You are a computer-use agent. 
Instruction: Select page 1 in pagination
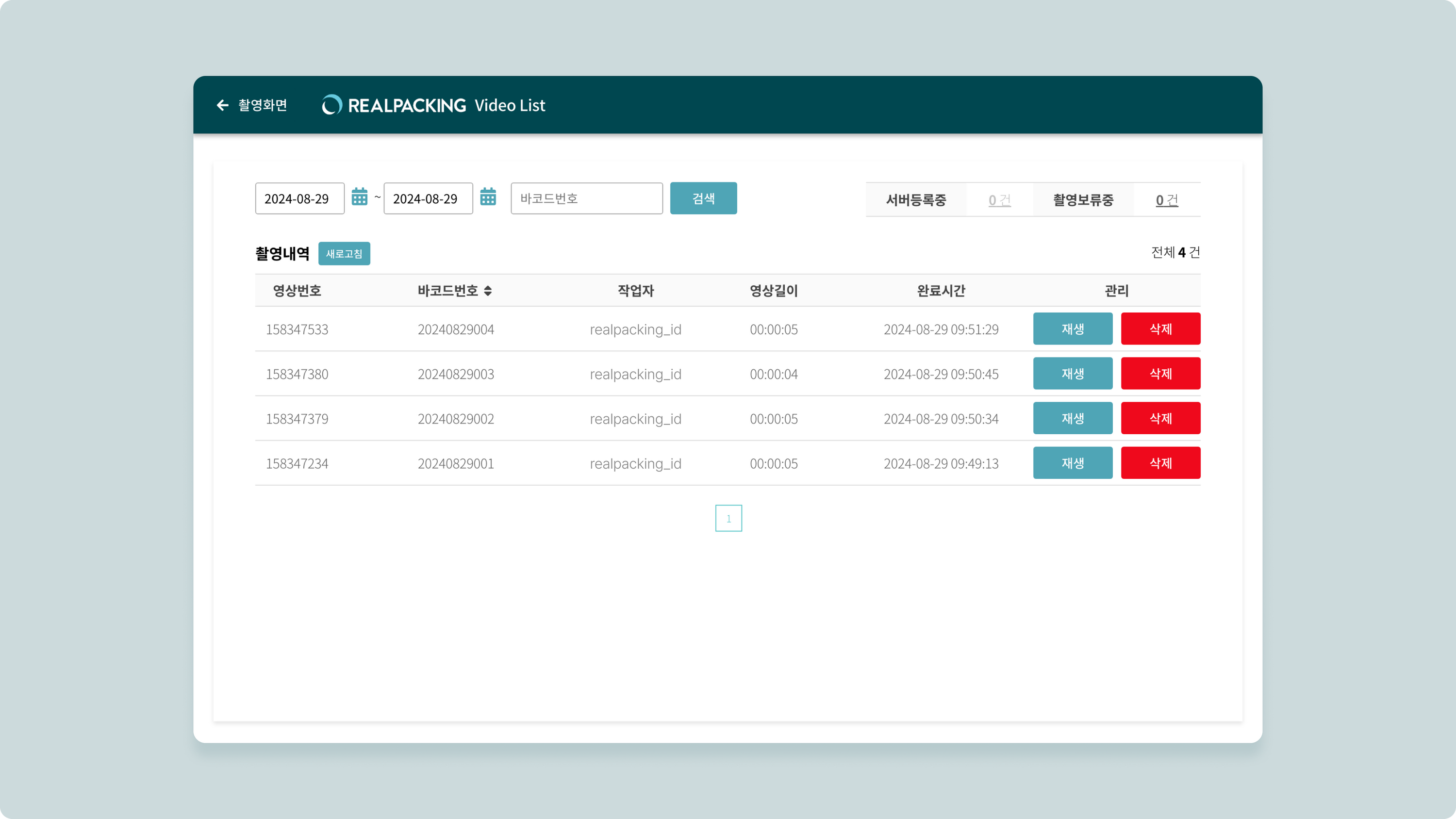728,518
